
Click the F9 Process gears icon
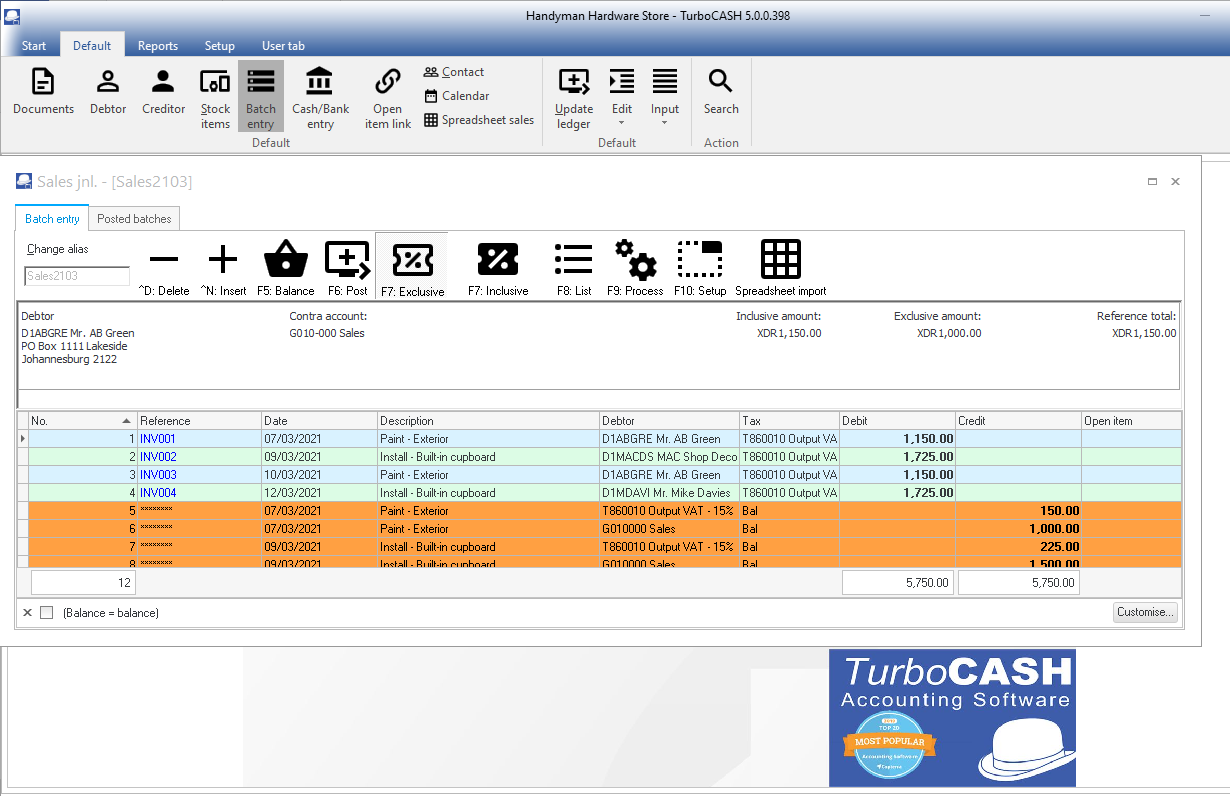(x=635, y=268)
